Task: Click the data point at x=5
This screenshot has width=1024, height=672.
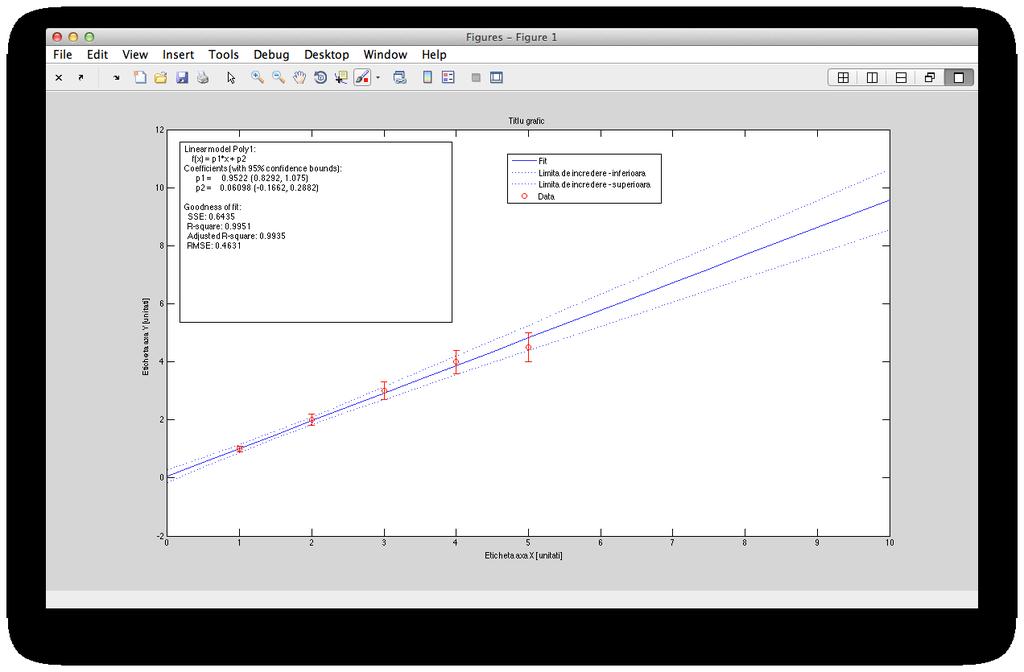Action: pyautogui.click(x=528, y=347)
